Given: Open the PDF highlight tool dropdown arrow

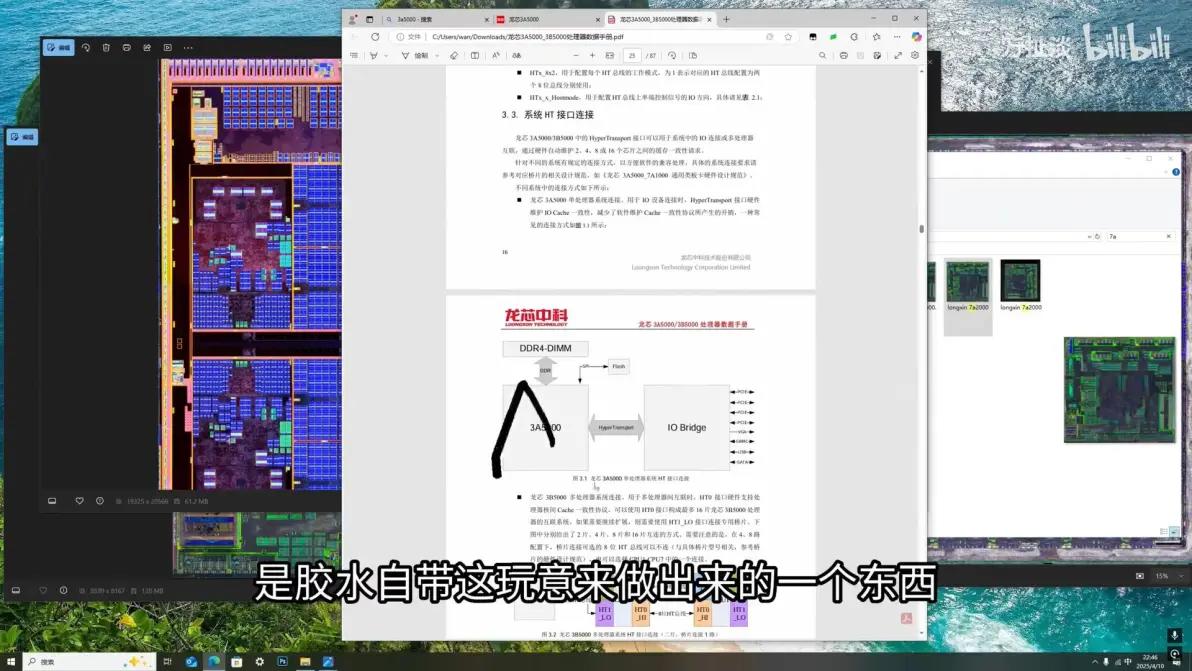Looking at the screenshot, I should 386,55.
